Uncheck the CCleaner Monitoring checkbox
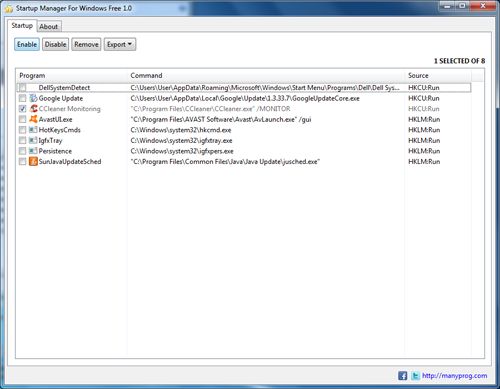The height and width of the screenshot is (389, 500). (22, 109)
